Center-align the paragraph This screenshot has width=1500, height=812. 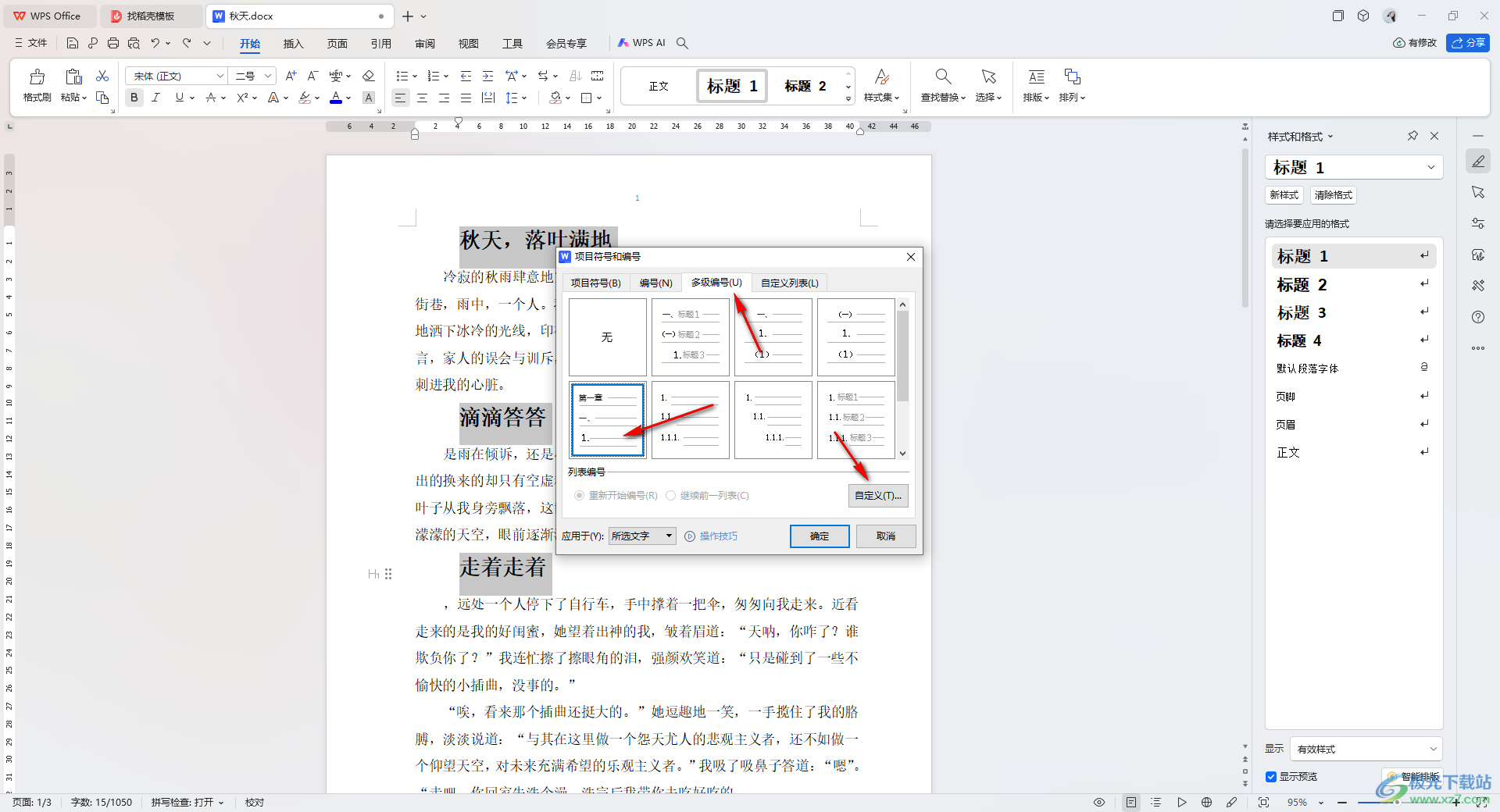(x=422, y=98)
